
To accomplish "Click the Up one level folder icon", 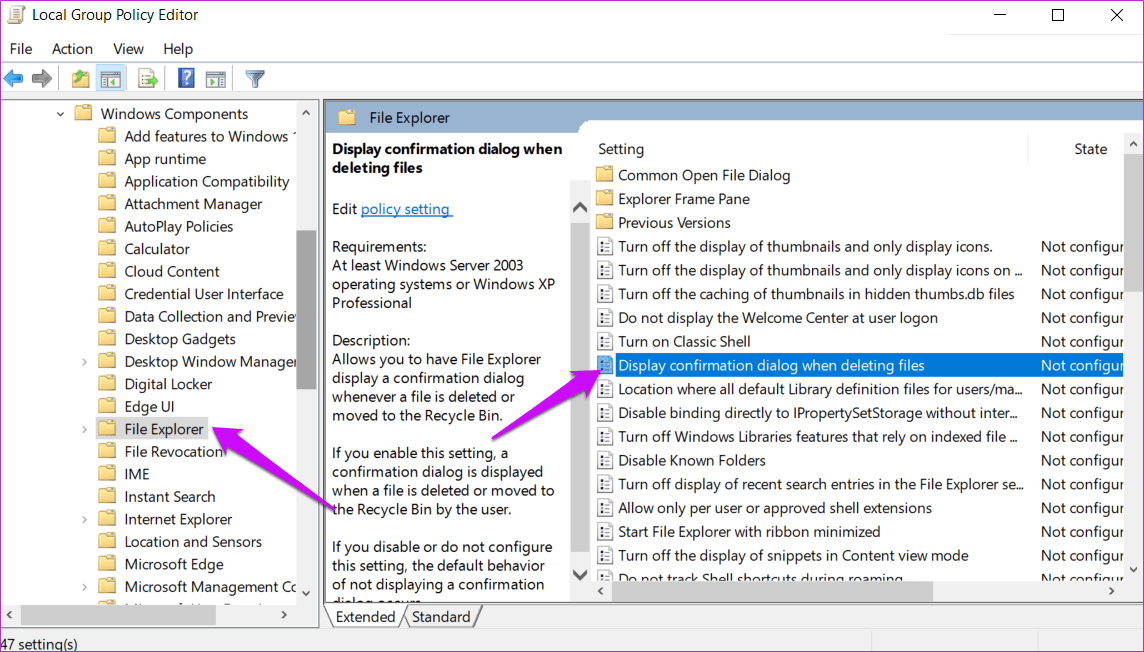I will click(x=80, y=79).
